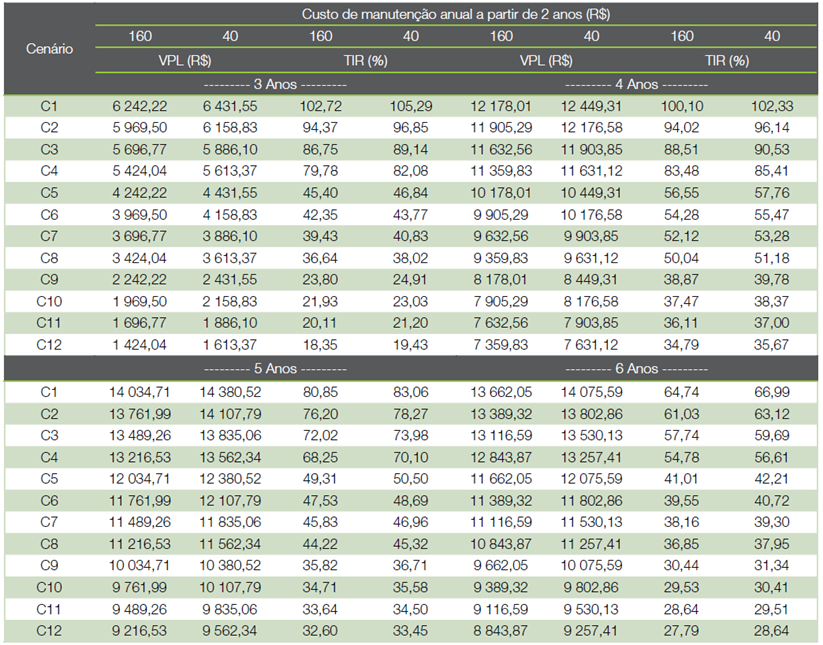Screen dimensions: 823x645
Task: Select the value 14 034,71
Action: tap(140, 393)
